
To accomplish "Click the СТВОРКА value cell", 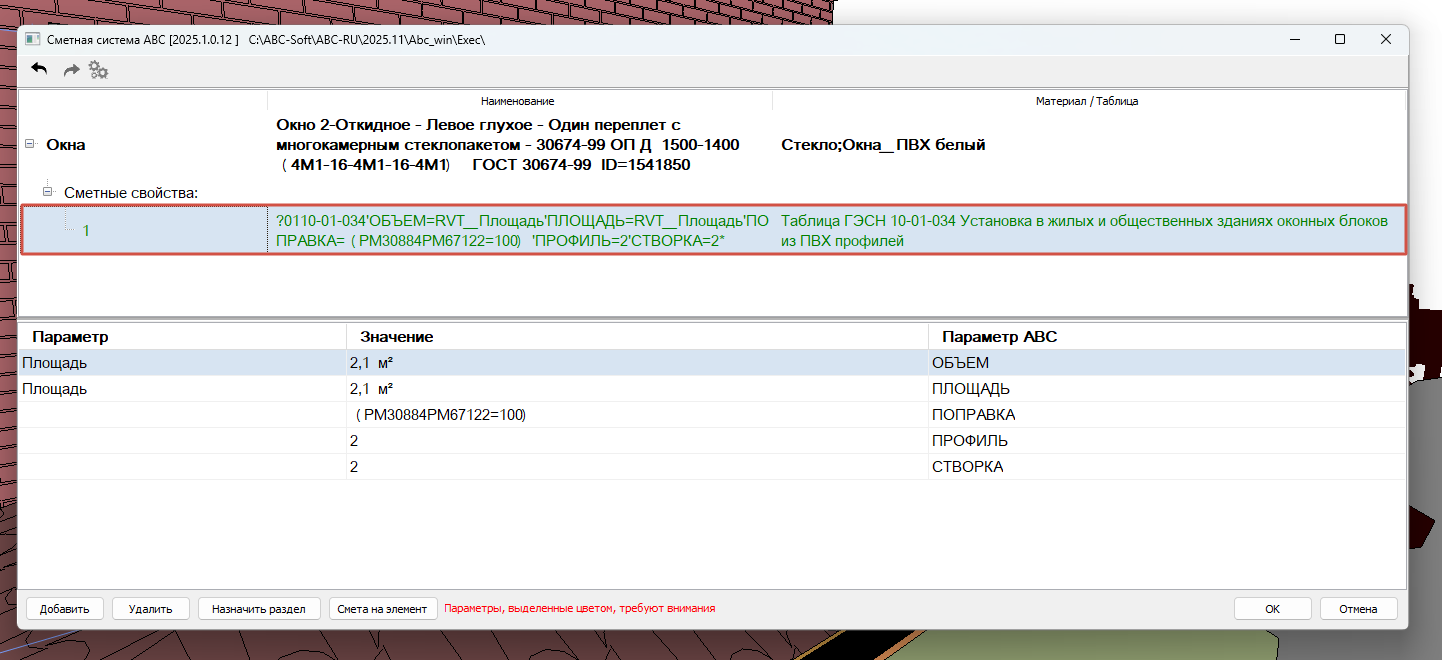I will pyautogui.click(x=637, y=467).
